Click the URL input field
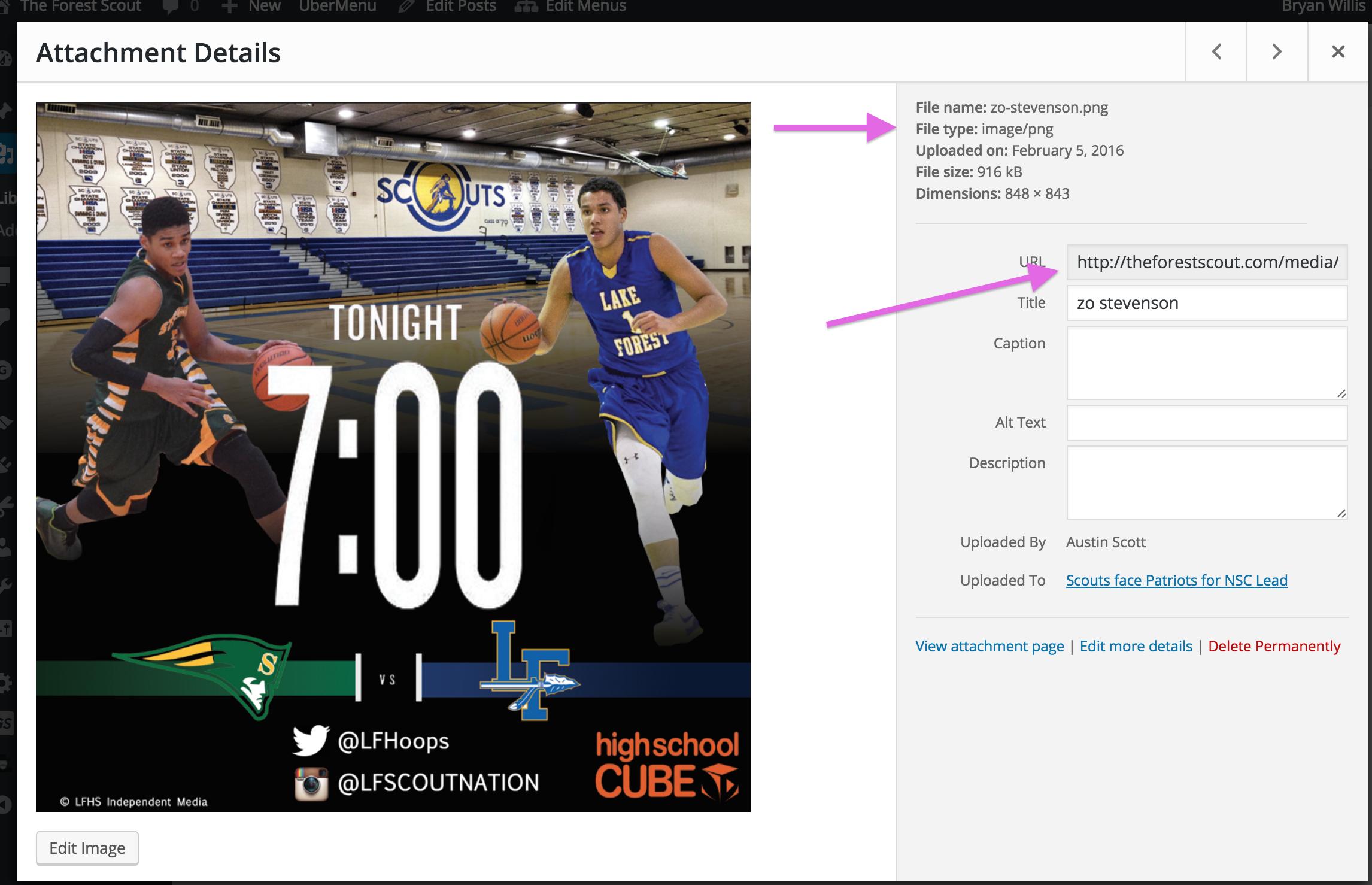1372x885 pixels. click(1207, 262)
